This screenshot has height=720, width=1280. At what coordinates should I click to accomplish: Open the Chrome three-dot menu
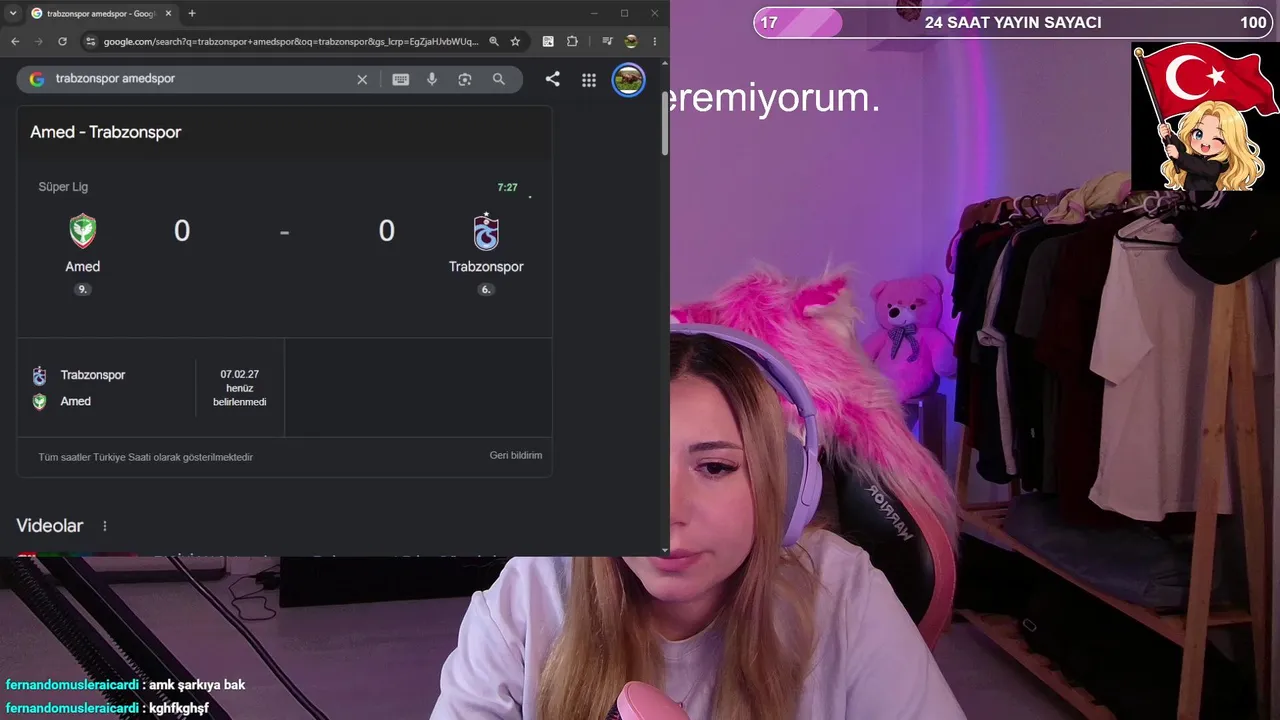tap(655, 41)
